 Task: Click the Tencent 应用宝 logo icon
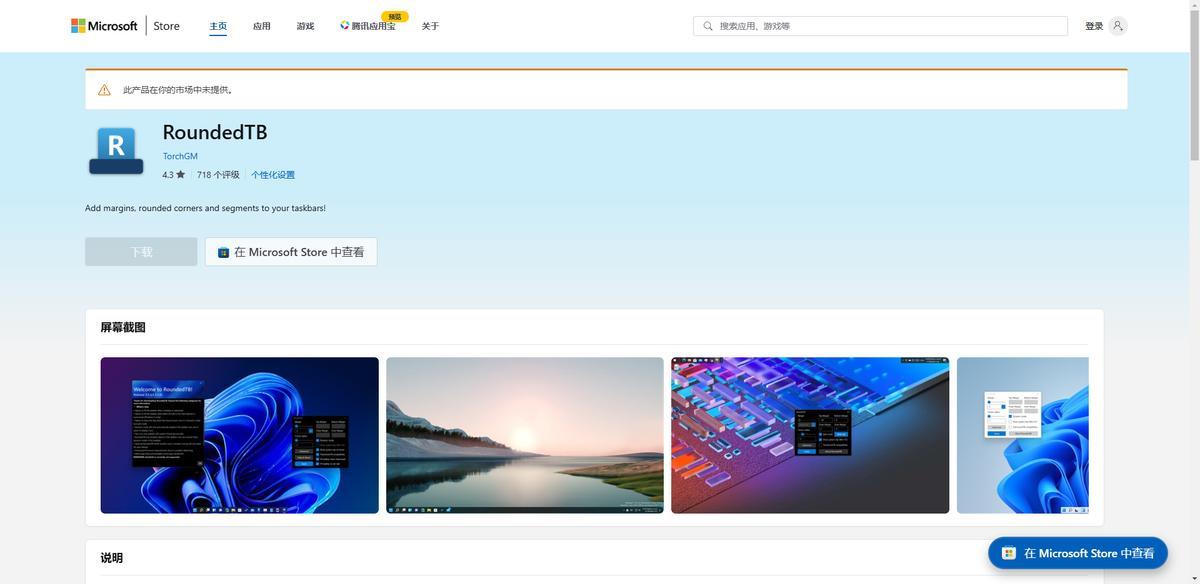(x=345, y=26)
